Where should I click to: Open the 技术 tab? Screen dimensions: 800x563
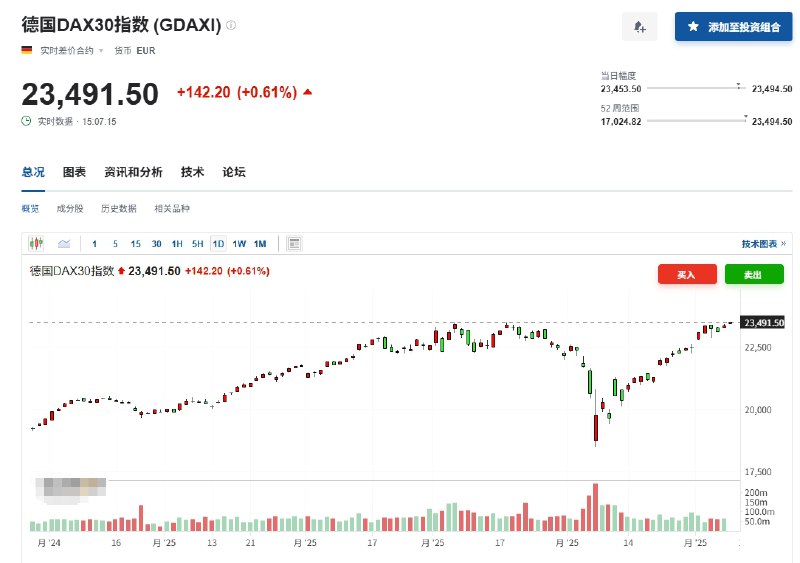(x=192, y=172)
